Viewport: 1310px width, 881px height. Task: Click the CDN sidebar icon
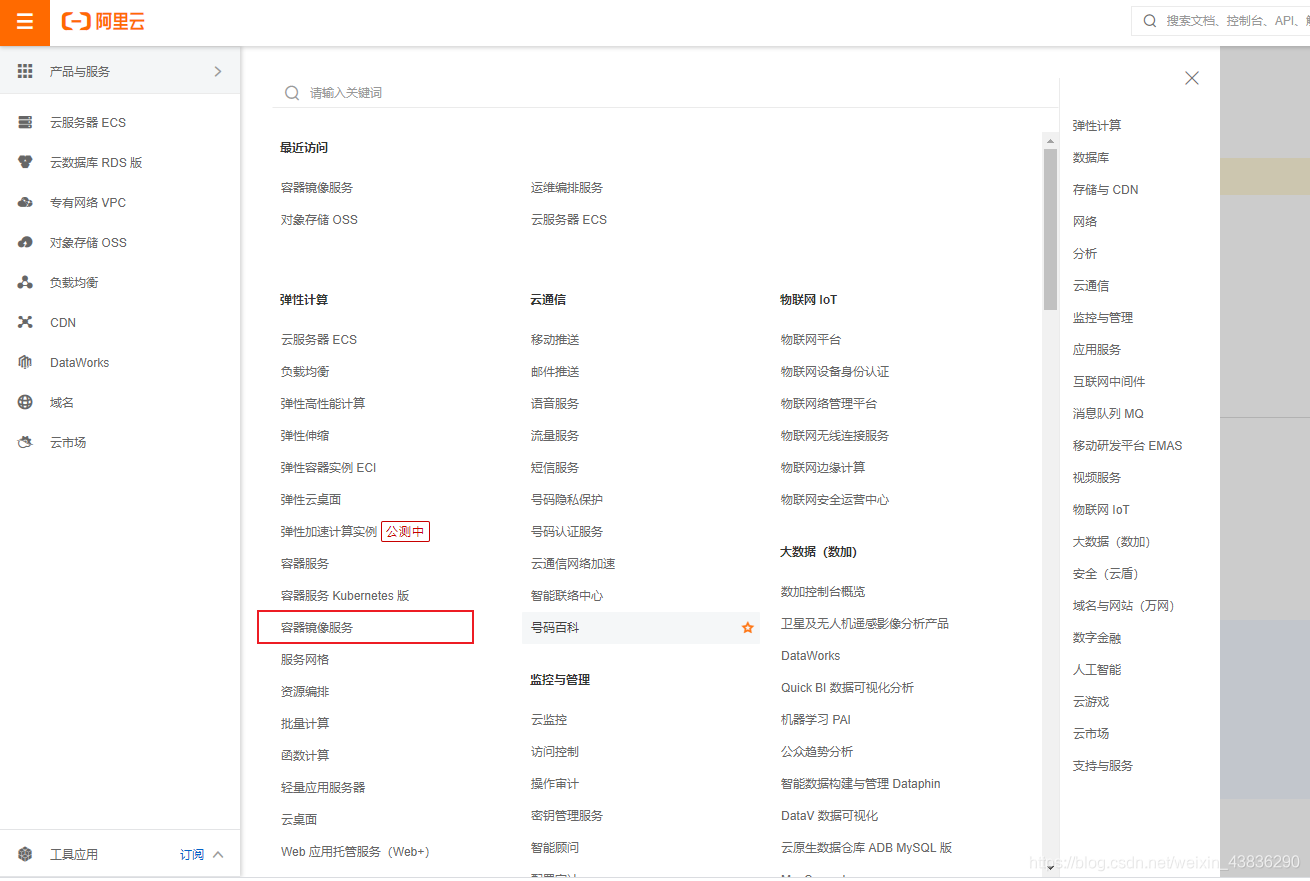[x=25, y=322]
